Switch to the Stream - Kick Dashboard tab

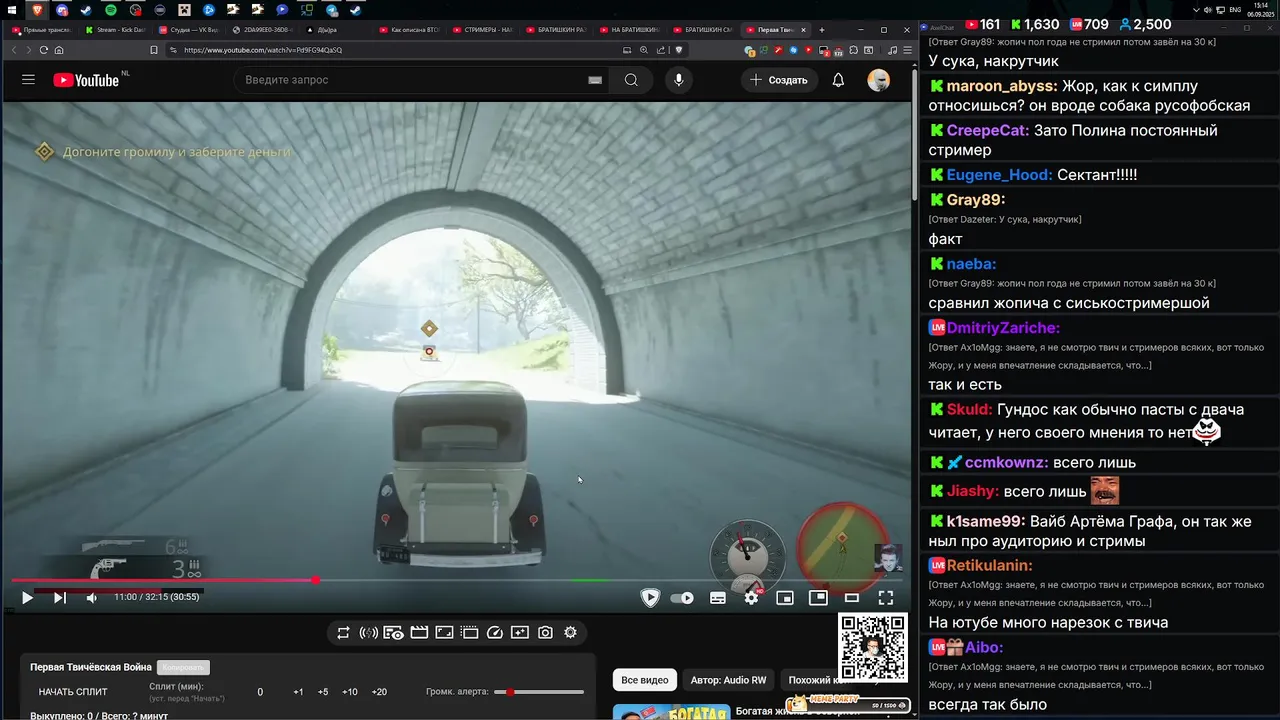pyautogui.click(x=116, y=30)
